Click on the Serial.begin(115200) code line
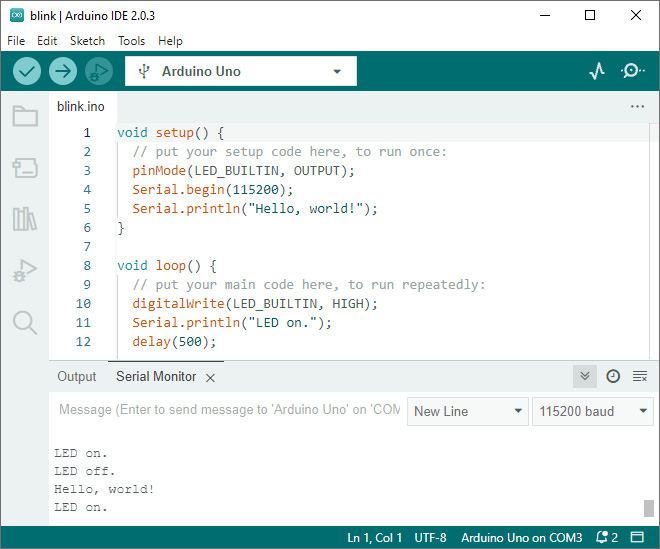Viewport: 660px width, 549px height. click(x=213, y=189)
